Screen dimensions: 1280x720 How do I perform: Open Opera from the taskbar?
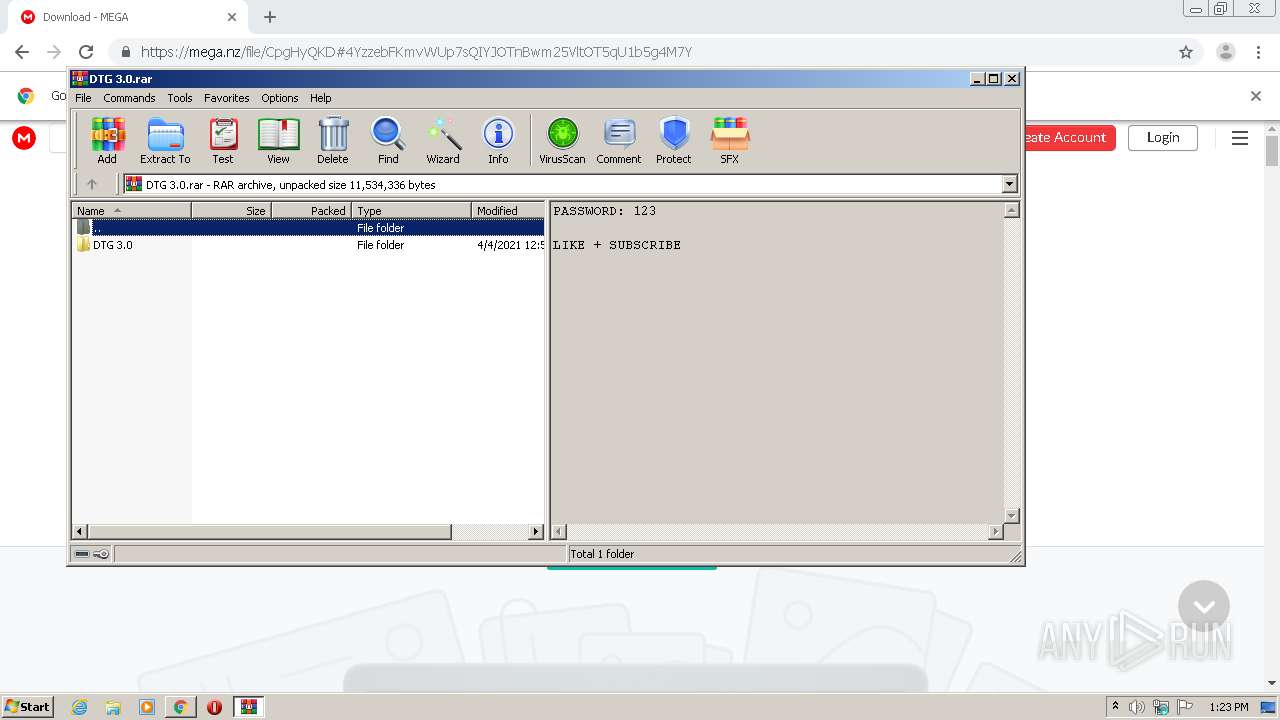[x=214, y=707]
